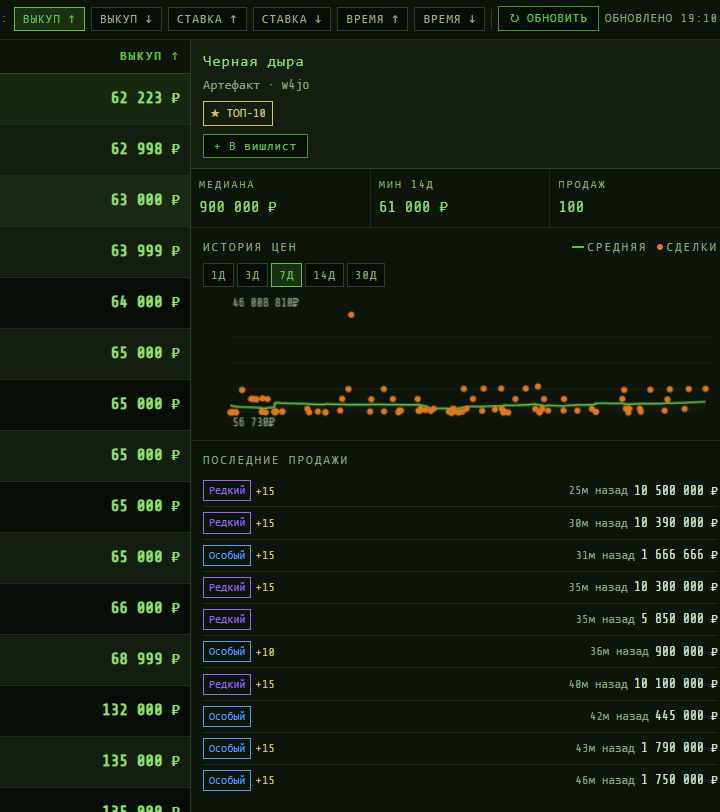Open sale of 5 850 000 ₽
Screen dimensions: 720x812
[460, 619]
